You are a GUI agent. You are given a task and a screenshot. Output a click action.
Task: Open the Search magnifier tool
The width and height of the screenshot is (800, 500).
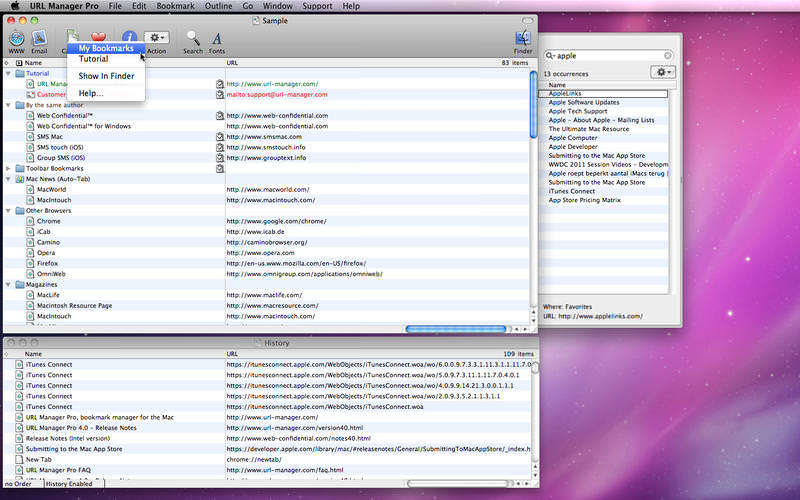193,38
